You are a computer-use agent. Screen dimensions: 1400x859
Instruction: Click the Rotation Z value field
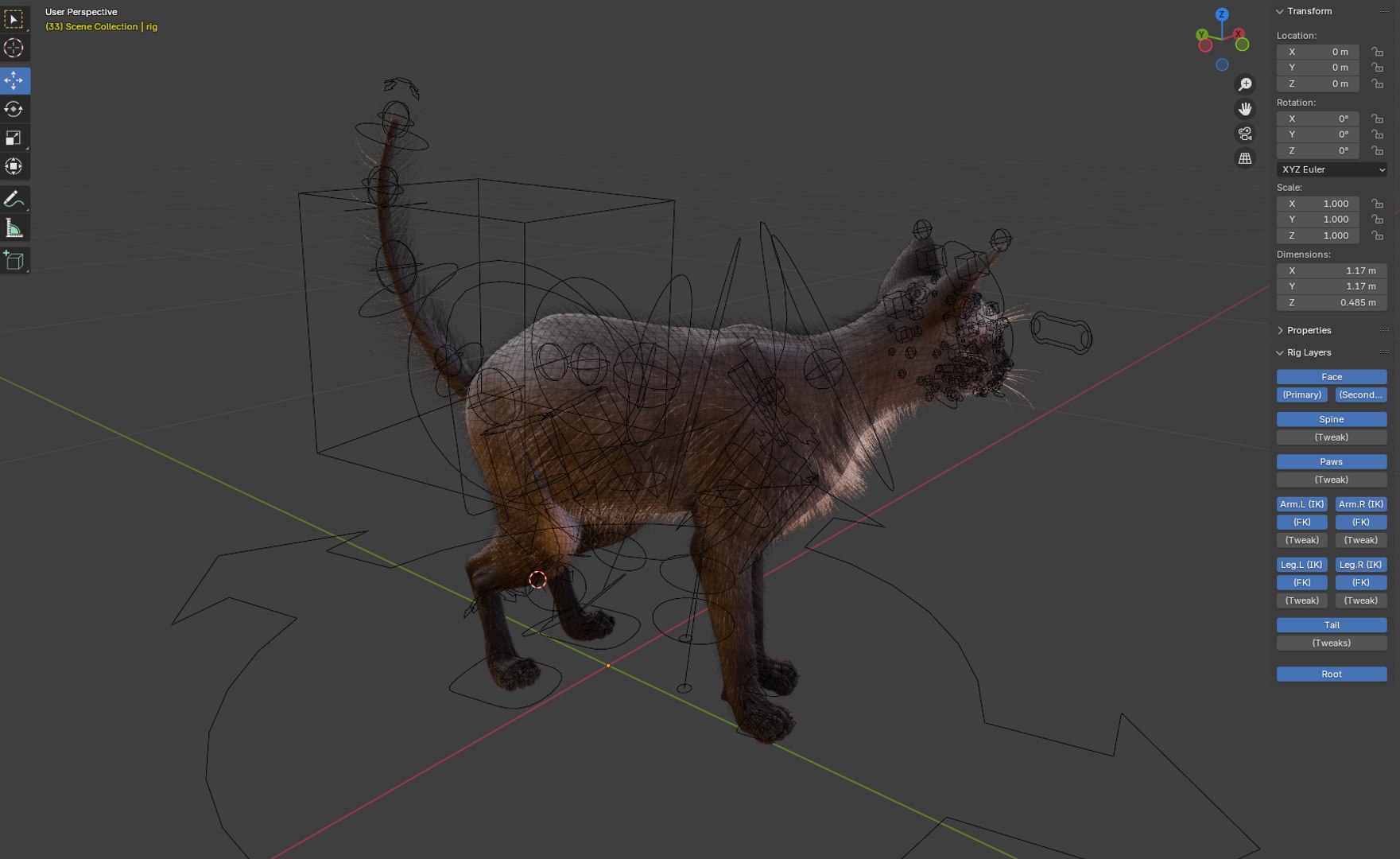click(1318, 150)
